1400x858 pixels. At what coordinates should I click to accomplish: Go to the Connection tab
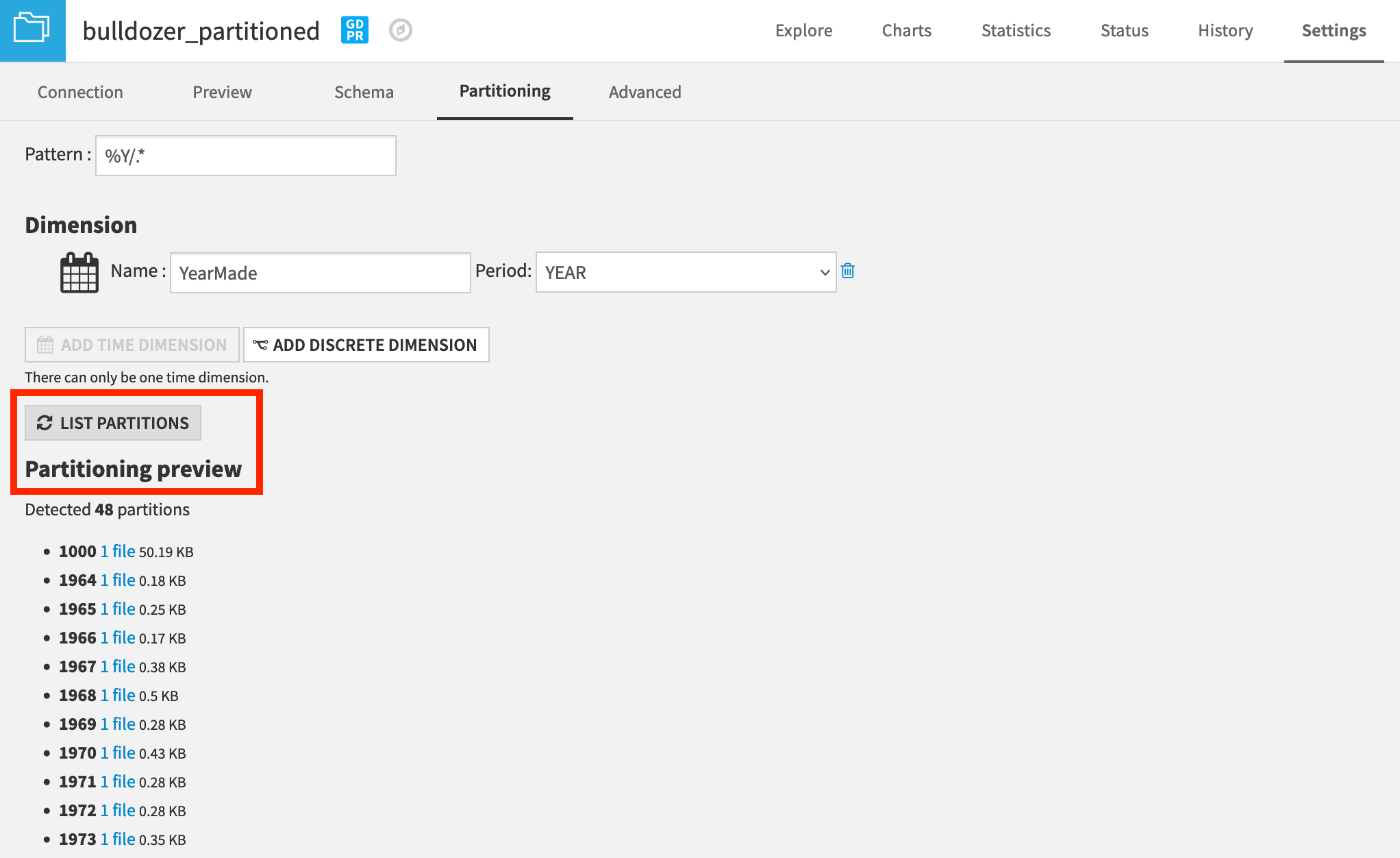(79, 92)
